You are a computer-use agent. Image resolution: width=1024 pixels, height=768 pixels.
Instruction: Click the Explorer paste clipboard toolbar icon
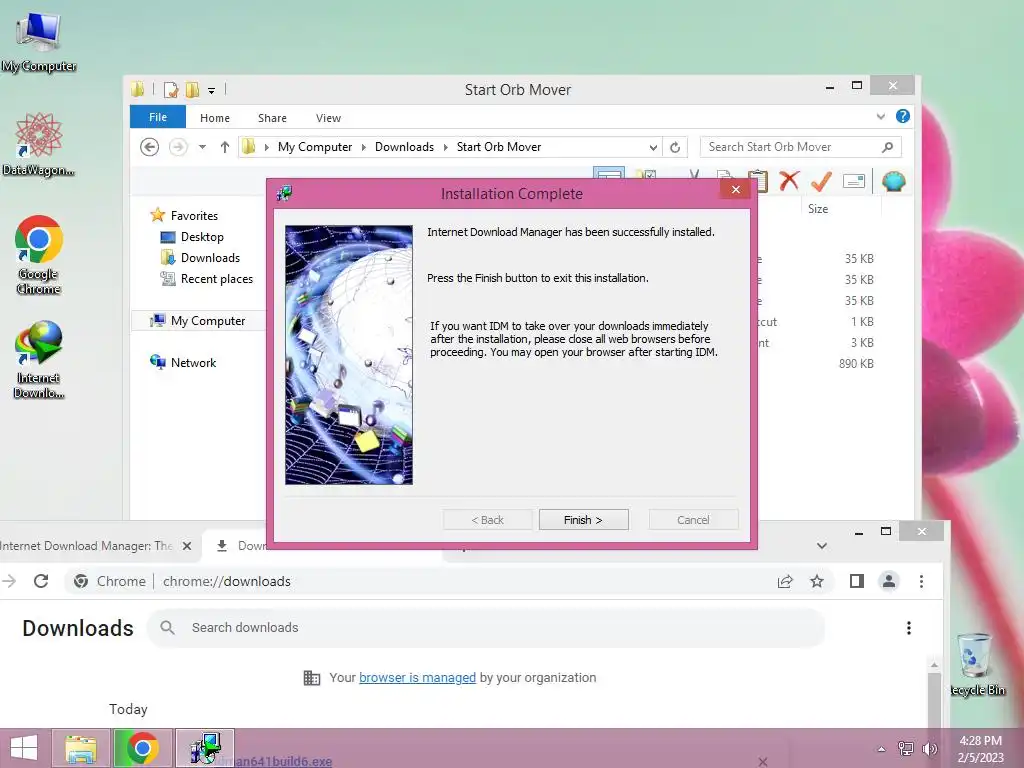(x=758, y=180)
